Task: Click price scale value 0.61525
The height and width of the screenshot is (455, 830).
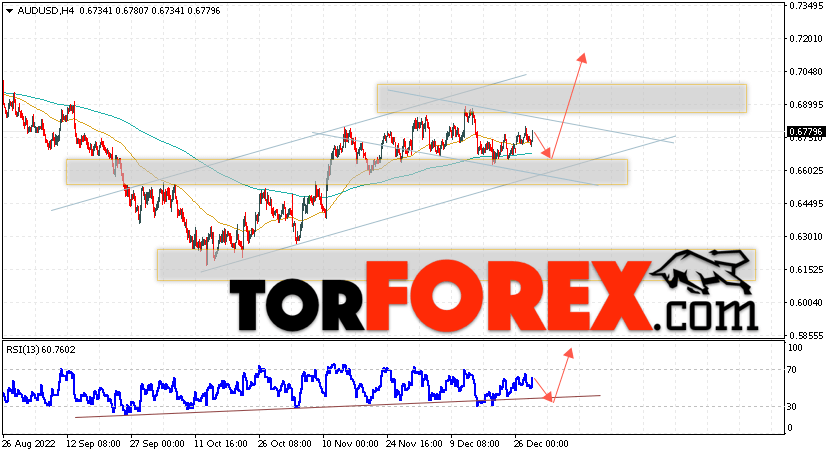Action: coord(806,270)
